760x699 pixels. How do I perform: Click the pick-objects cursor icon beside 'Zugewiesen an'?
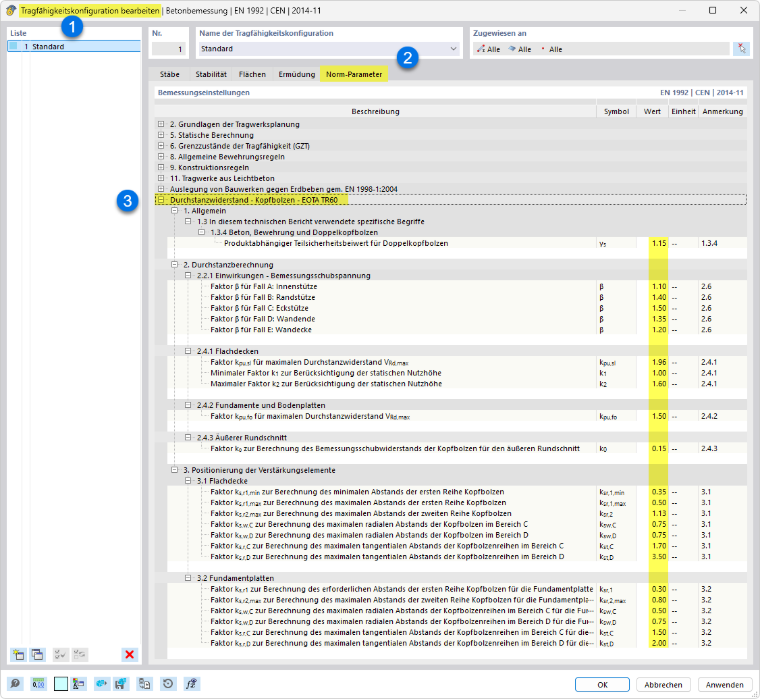point(741,49)
